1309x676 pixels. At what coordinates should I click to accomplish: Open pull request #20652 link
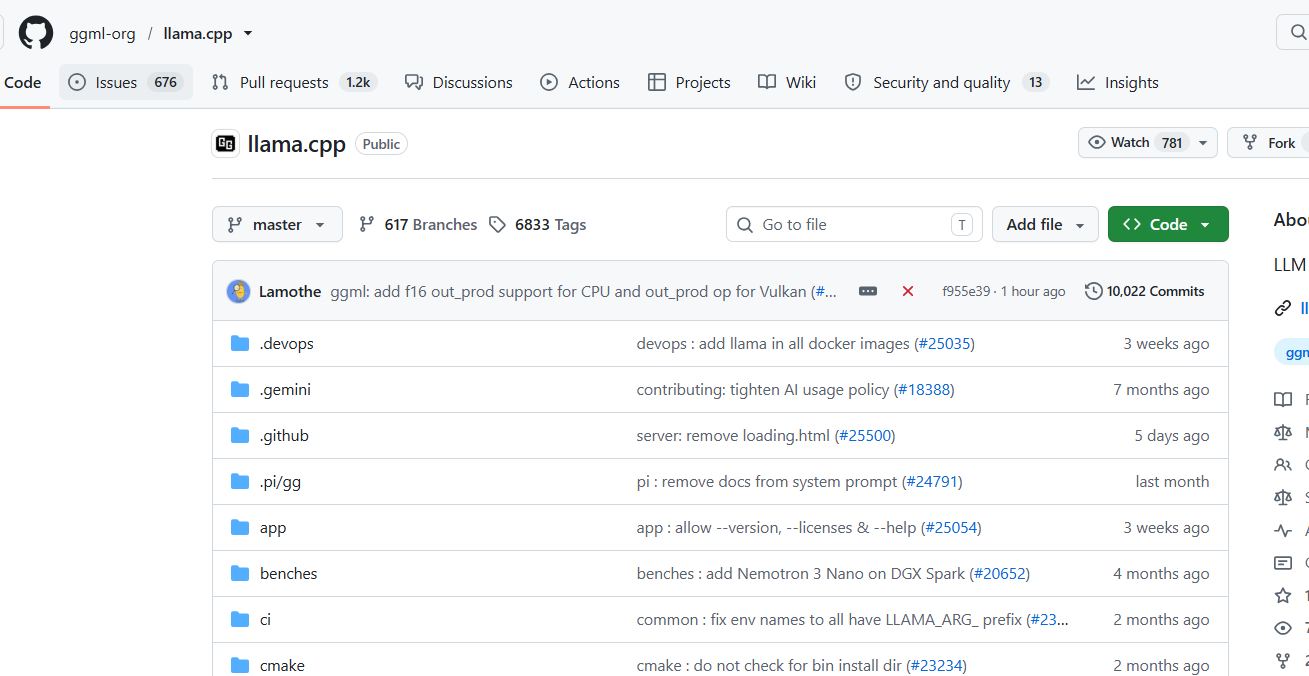pyautogui.click(x=1000, y=573)
